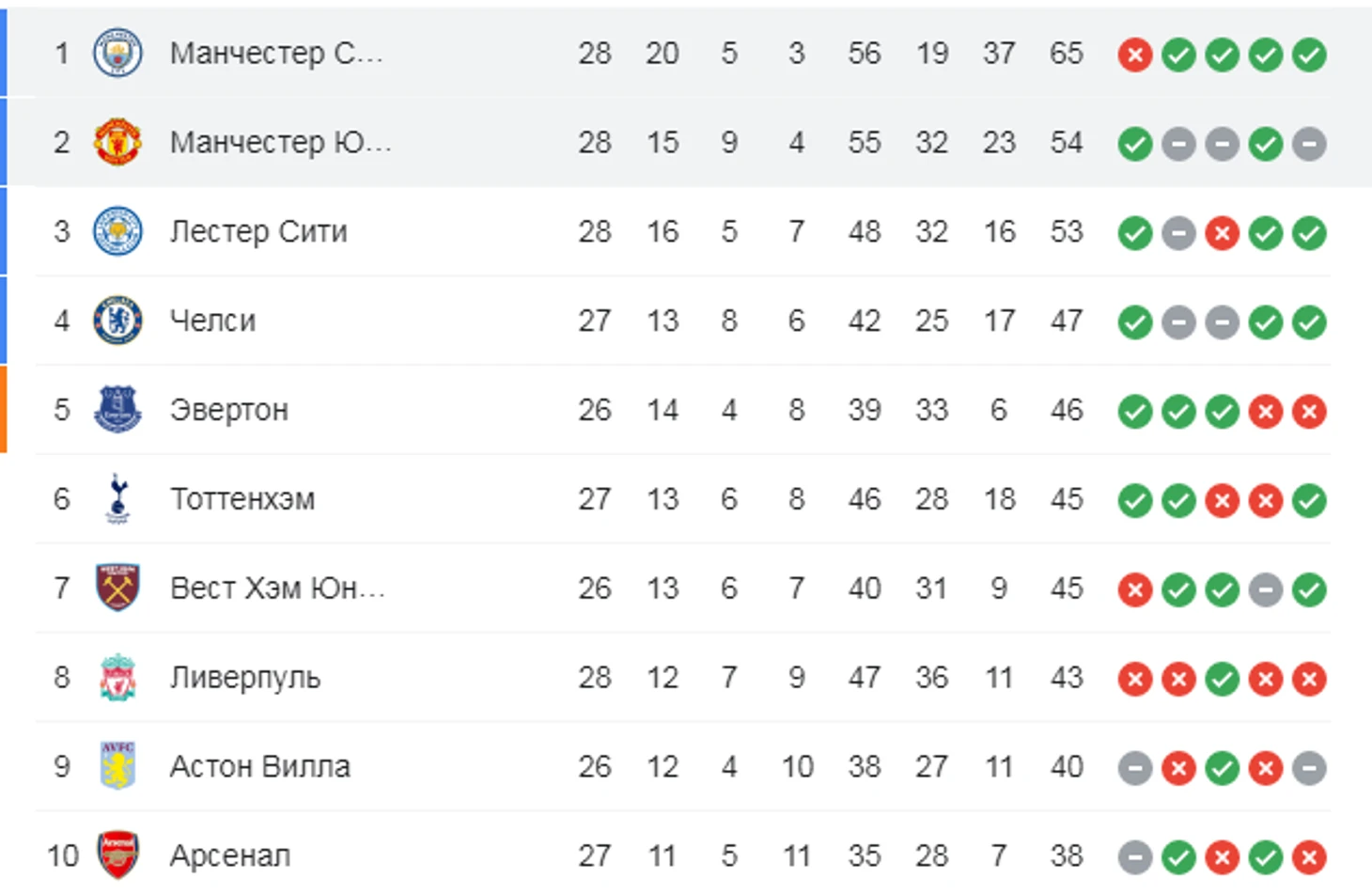Open the West Ham crest icon

117,588
